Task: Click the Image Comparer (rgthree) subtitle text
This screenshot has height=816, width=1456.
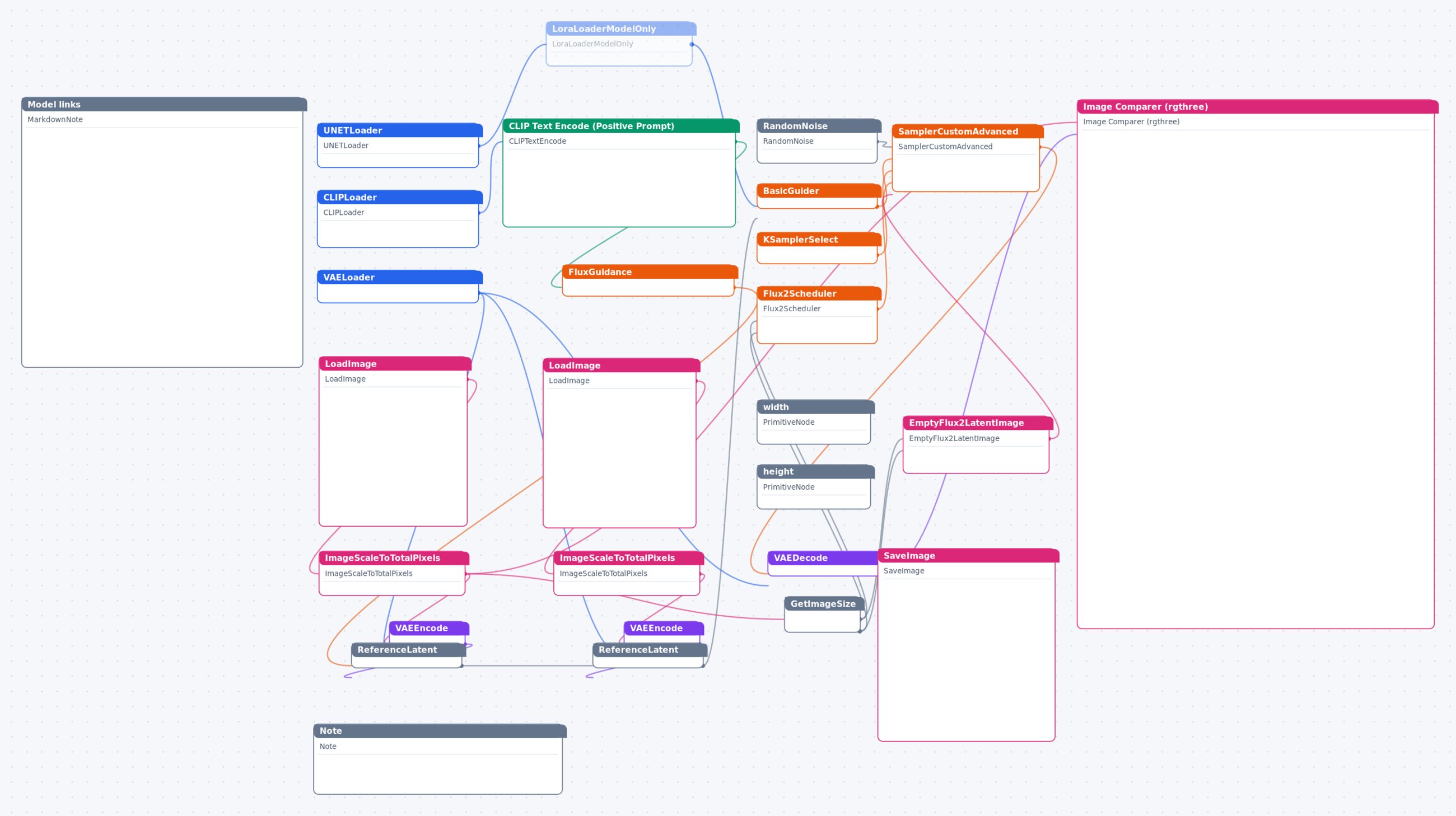Action: tap(1131, 121)
